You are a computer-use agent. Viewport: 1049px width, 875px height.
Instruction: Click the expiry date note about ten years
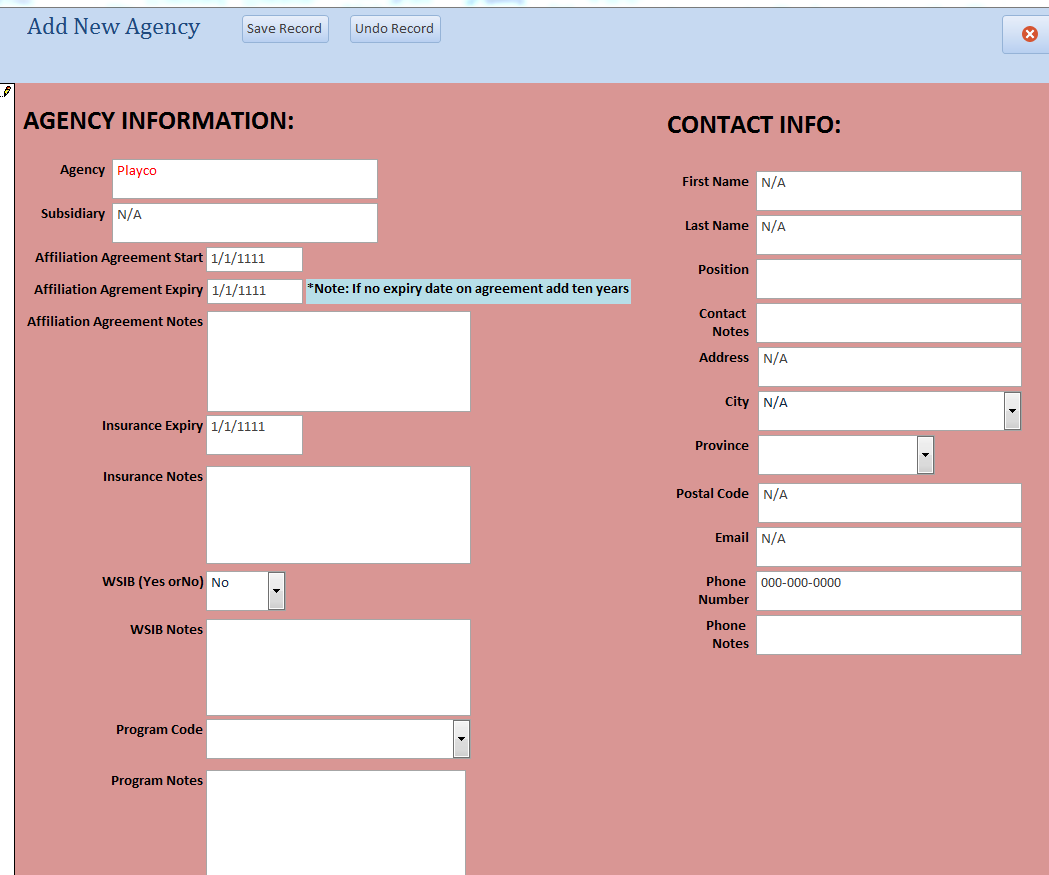point(468,290)
